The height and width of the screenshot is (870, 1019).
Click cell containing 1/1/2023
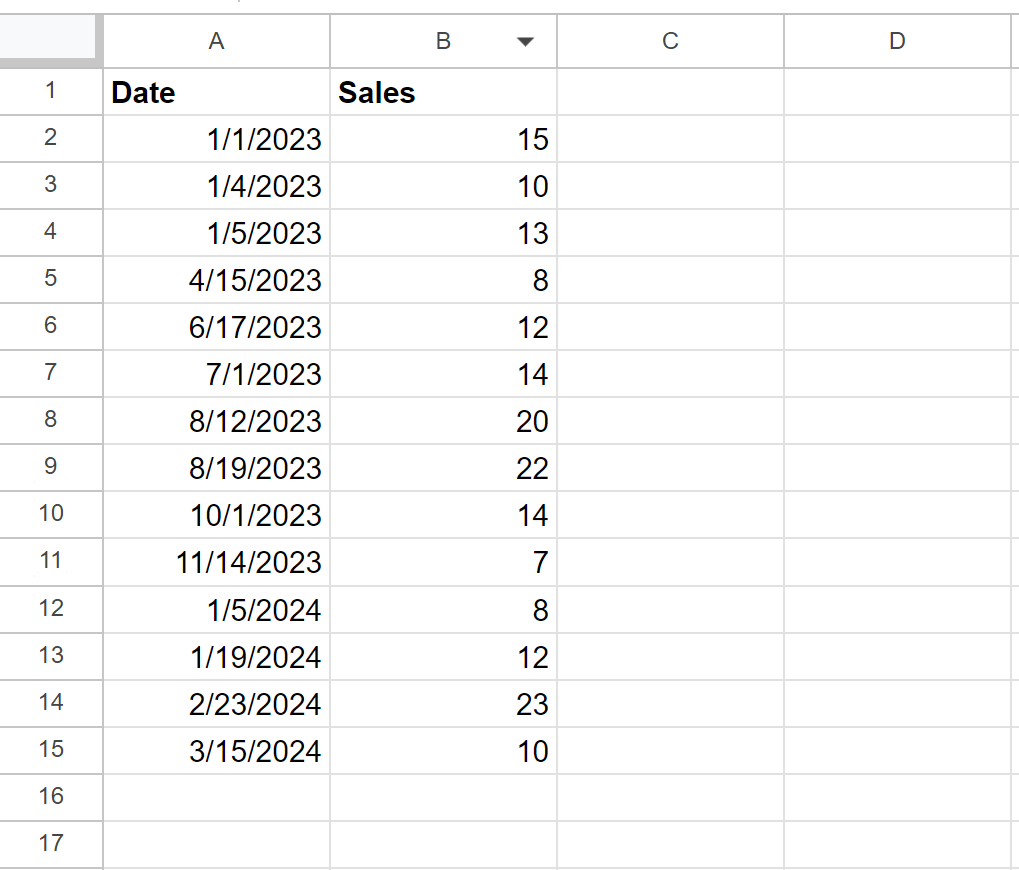216,139
